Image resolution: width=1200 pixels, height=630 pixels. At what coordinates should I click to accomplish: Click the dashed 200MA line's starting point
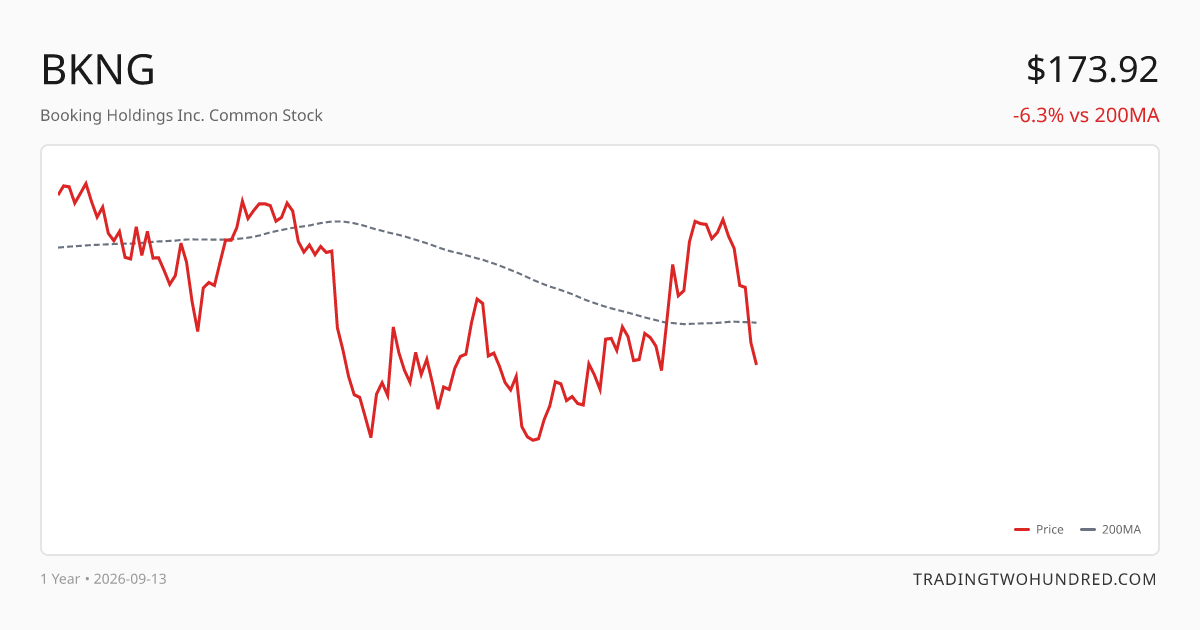click(x=59, y=247)
